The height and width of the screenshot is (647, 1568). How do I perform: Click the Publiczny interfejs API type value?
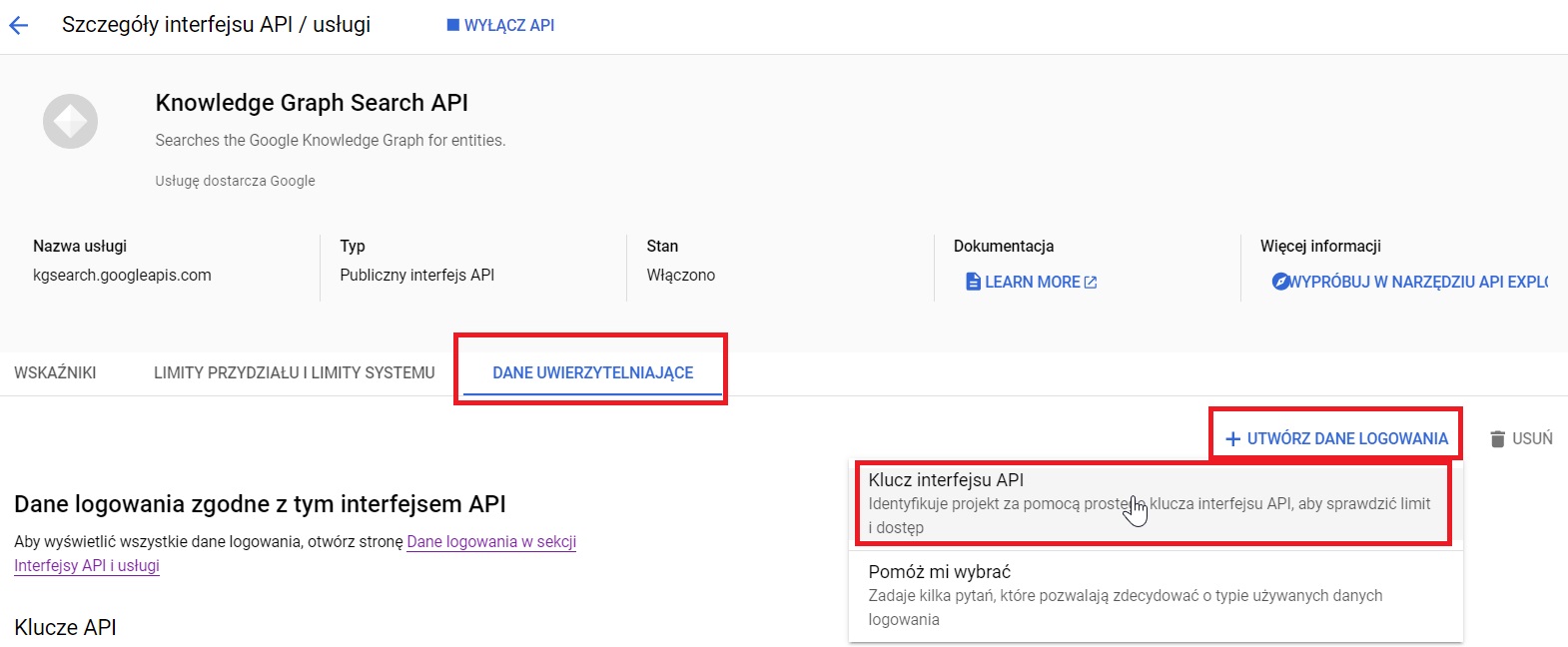(x=417, y=276)
